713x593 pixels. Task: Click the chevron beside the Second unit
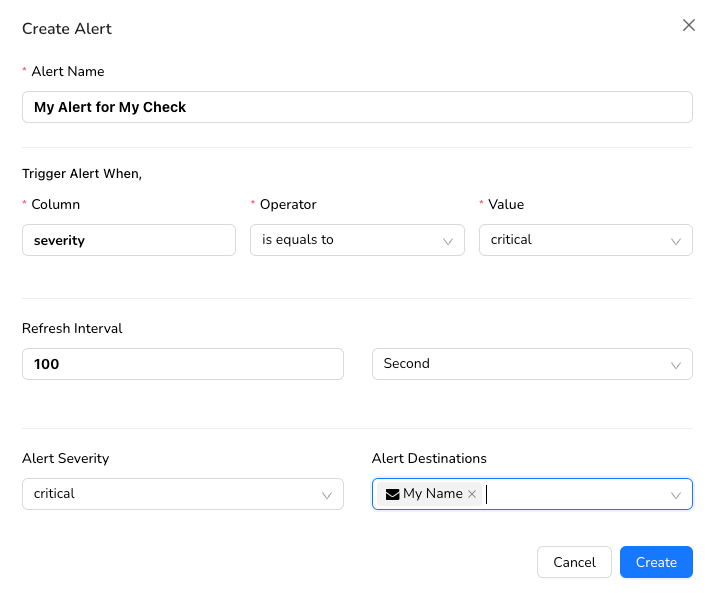pyautogui.click(x=676, y=365)
